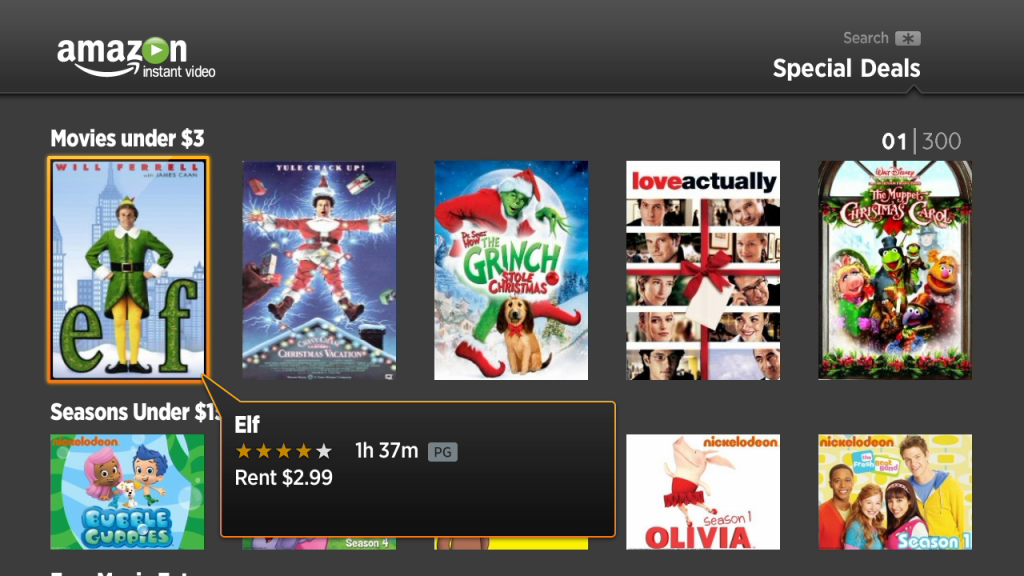Open the Special Deals tab

tap(846, 69)
